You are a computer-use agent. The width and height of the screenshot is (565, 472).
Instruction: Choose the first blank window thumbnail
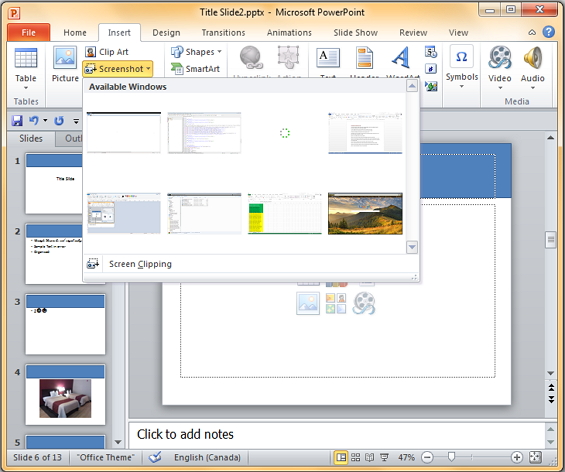click(x=124, y=133)
